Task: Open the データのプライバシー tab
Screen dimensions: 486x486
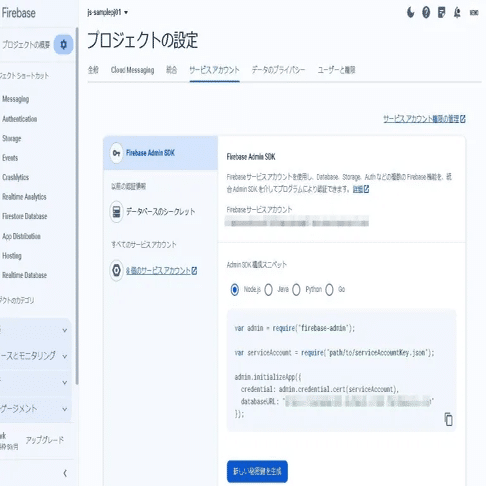Action: coord(278,70)
